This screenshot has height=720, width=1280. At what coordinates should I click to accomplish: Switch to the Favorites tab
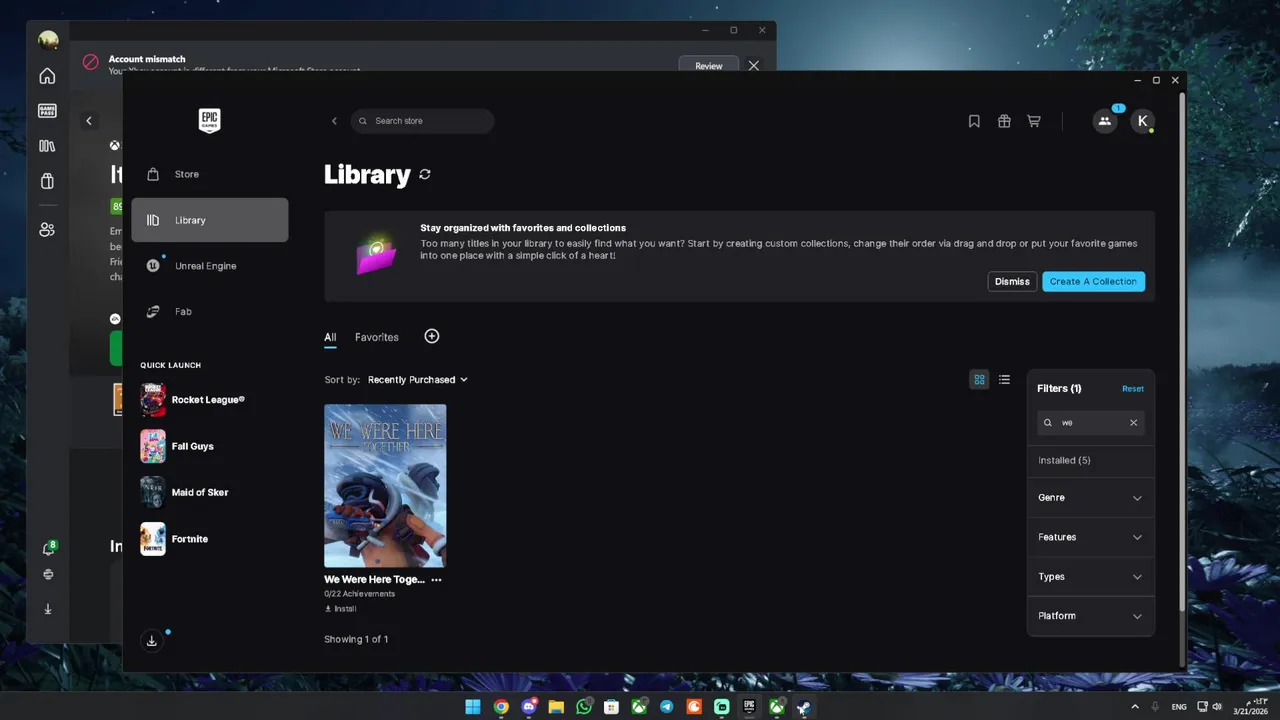pos(377,338)
